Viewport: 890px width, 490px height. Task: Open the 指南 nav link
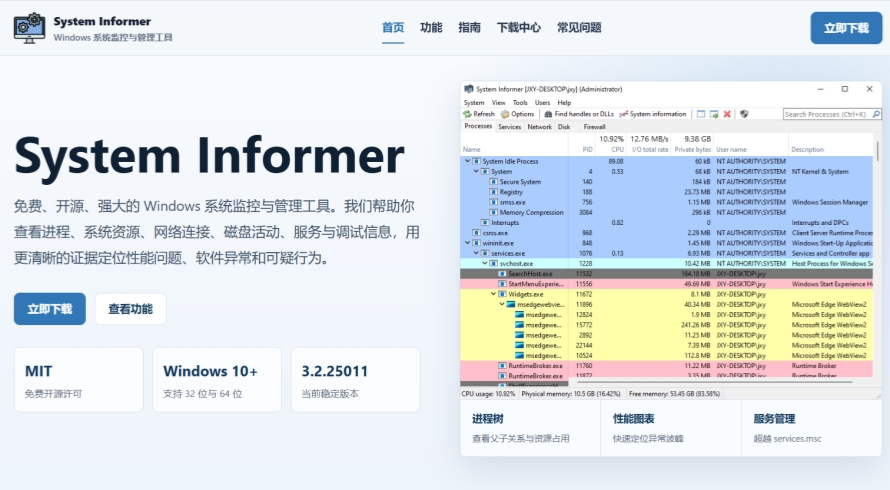tap(469, 27)
